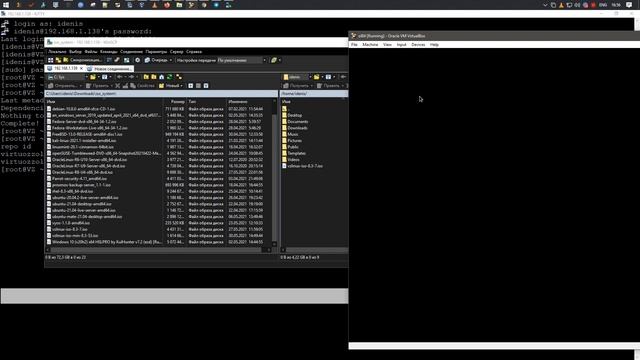Go to local home directory icon
This screenshot has height=360, width=640.
[x=162, y=77]
